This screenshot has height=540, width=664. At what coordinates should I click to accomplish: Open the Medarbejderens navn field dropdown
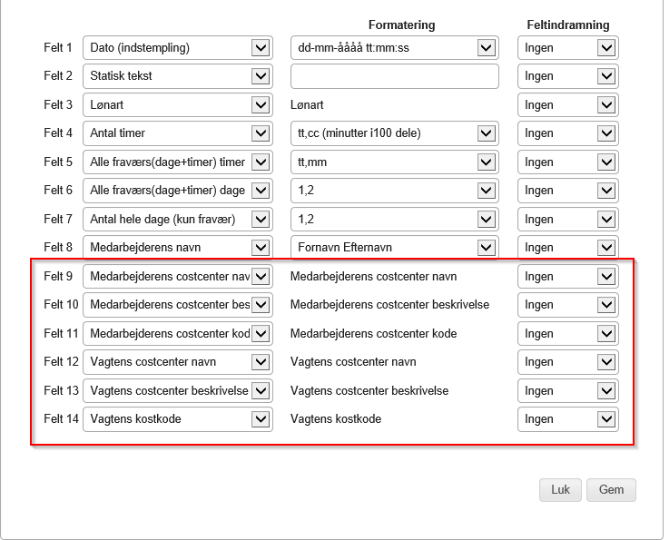[x=178, y=247]
